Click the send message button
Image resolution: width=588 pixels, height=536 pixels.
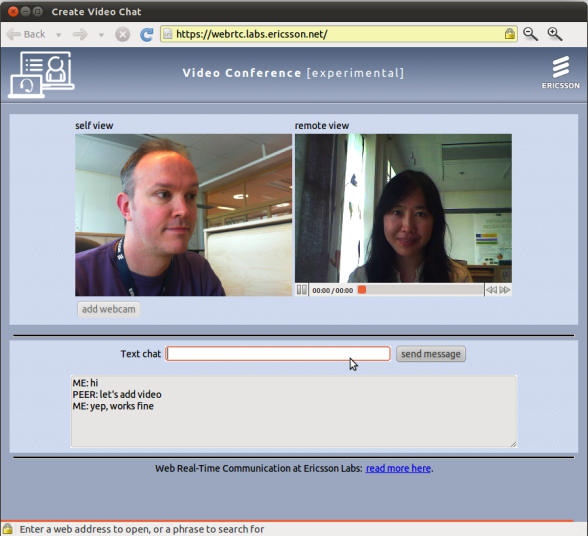(x=431, y=354)
